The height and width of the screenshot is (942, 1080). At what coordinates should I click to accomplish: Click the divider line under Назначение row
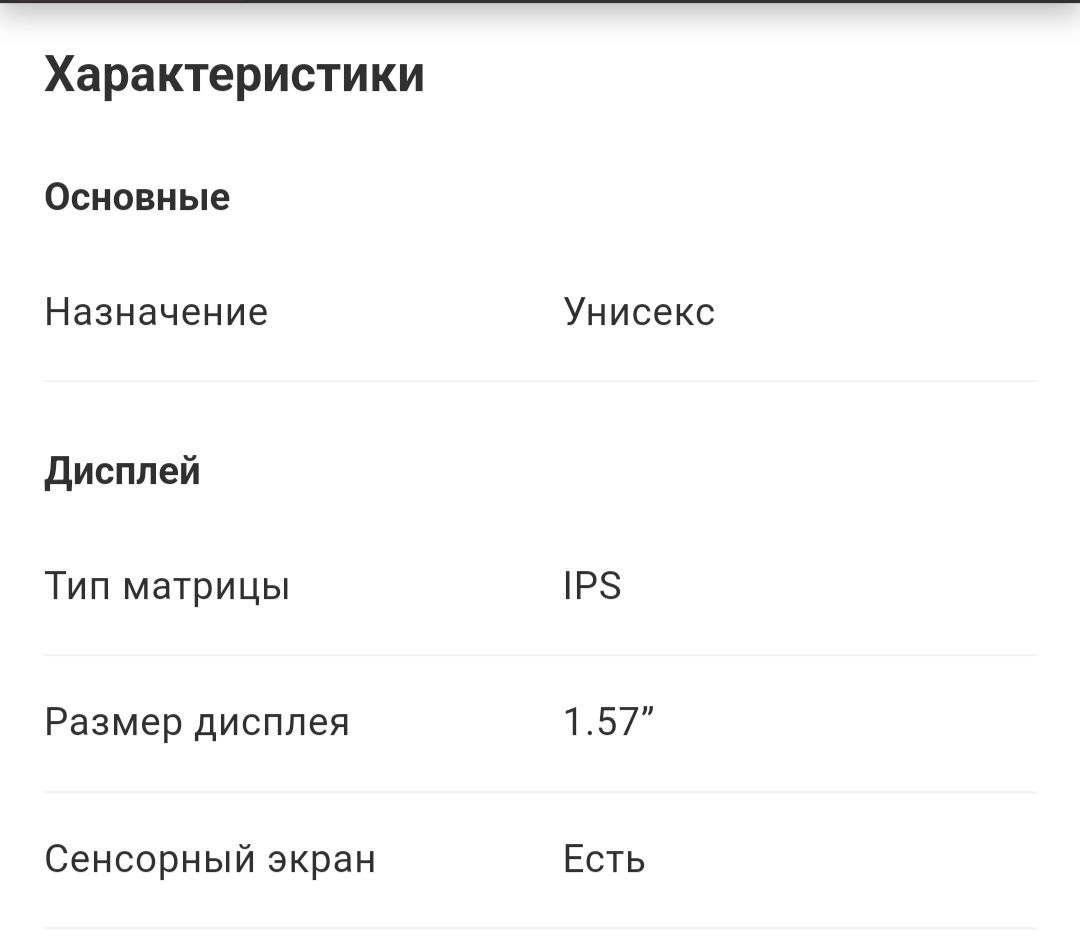pos(541,381)
